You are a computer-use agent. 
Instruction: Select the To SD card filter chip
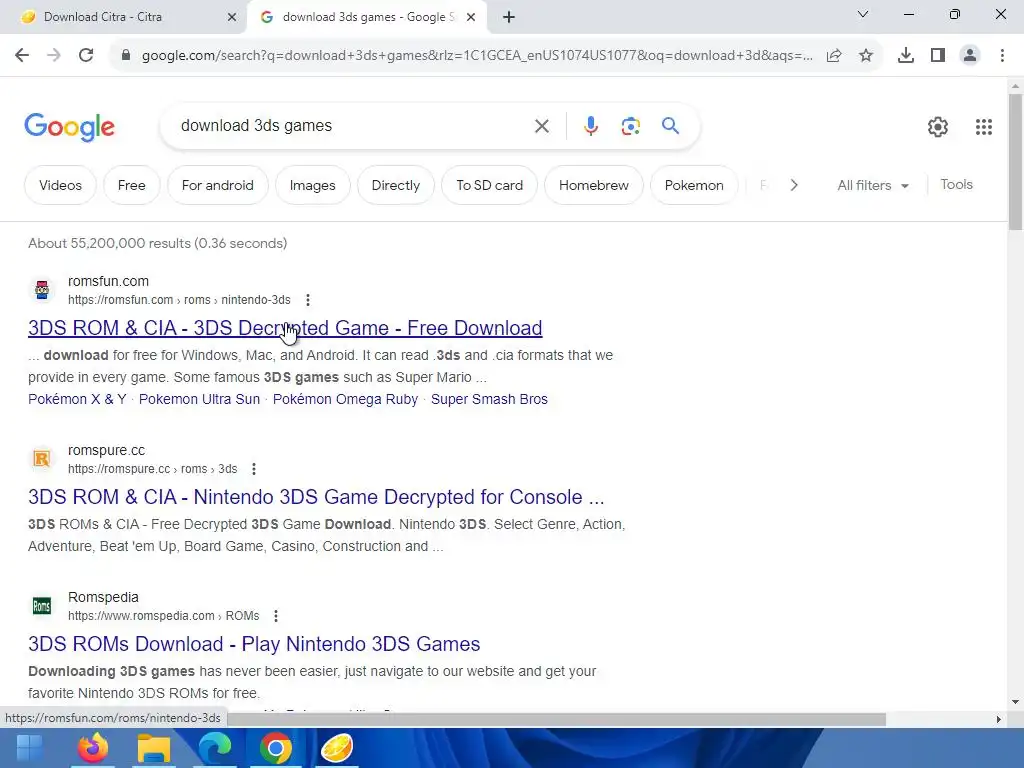point(490,185)
